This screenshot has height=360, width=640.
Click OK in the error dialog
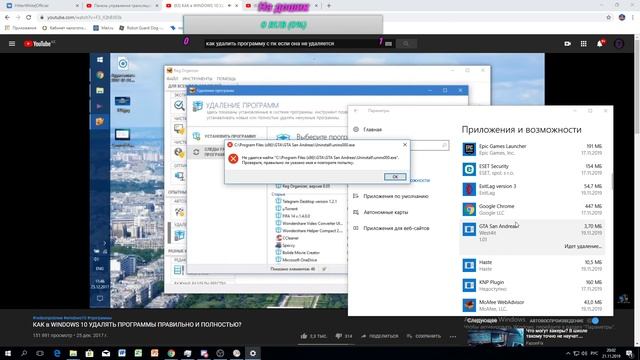pyautogui.click(x=395, y=177)
